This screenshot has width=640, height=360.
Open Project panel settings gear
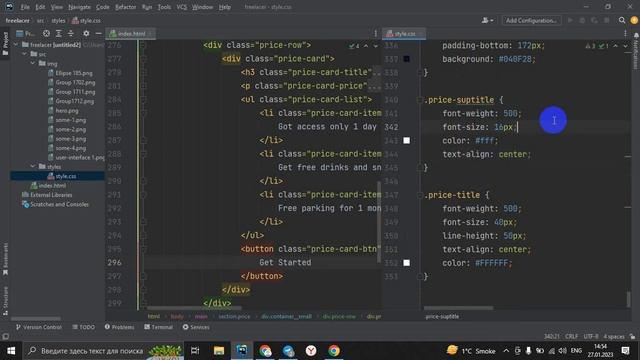click(86, 33)
